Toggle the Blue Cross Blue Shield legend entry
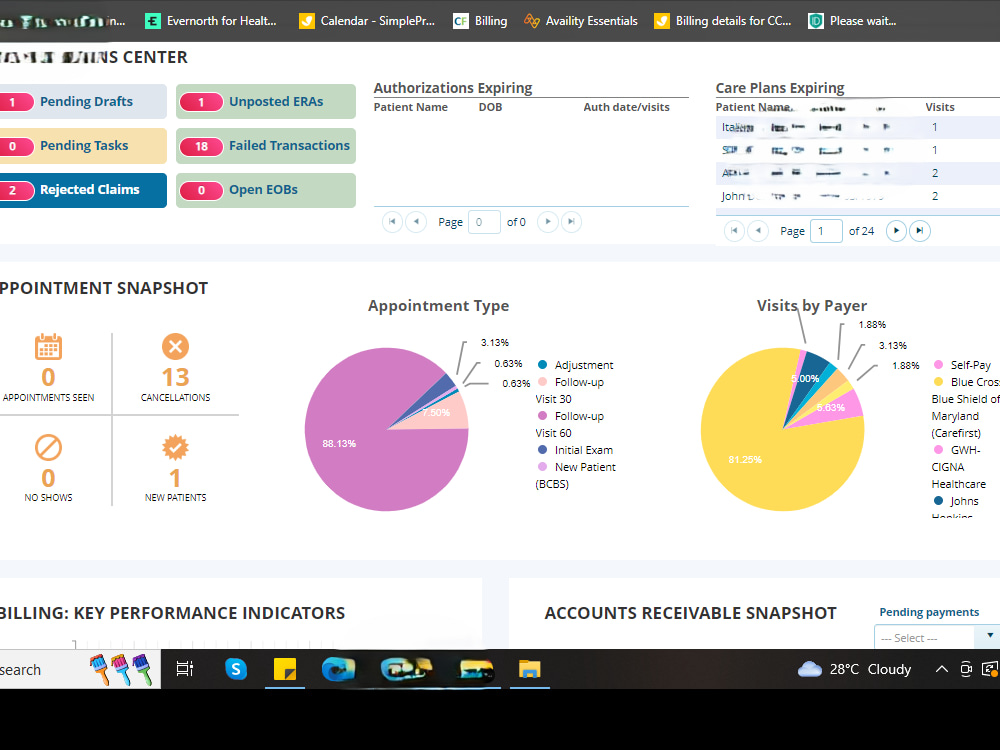Viewport: 1000px width, 750px height. (966, 408)
